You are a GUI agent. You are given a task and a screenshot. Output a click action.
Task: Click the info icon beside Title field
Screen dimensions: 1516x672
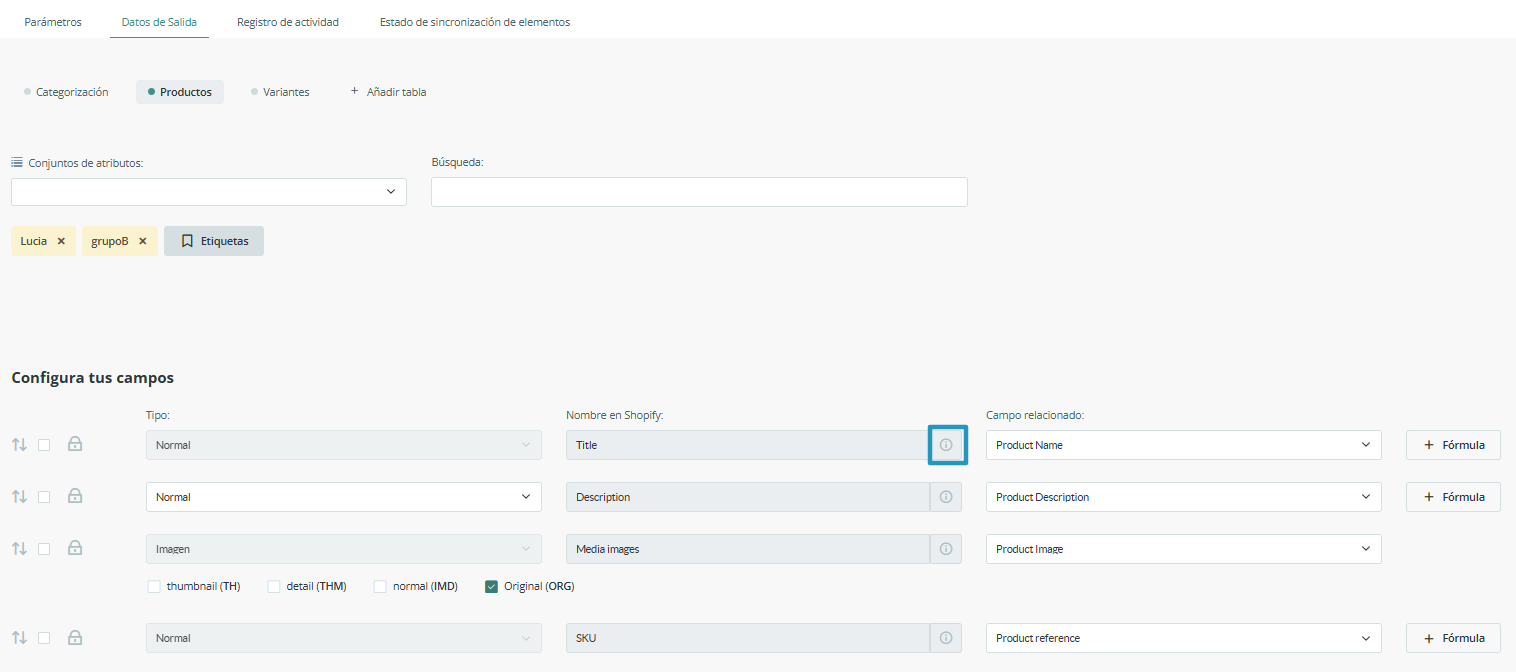(946, 445)
